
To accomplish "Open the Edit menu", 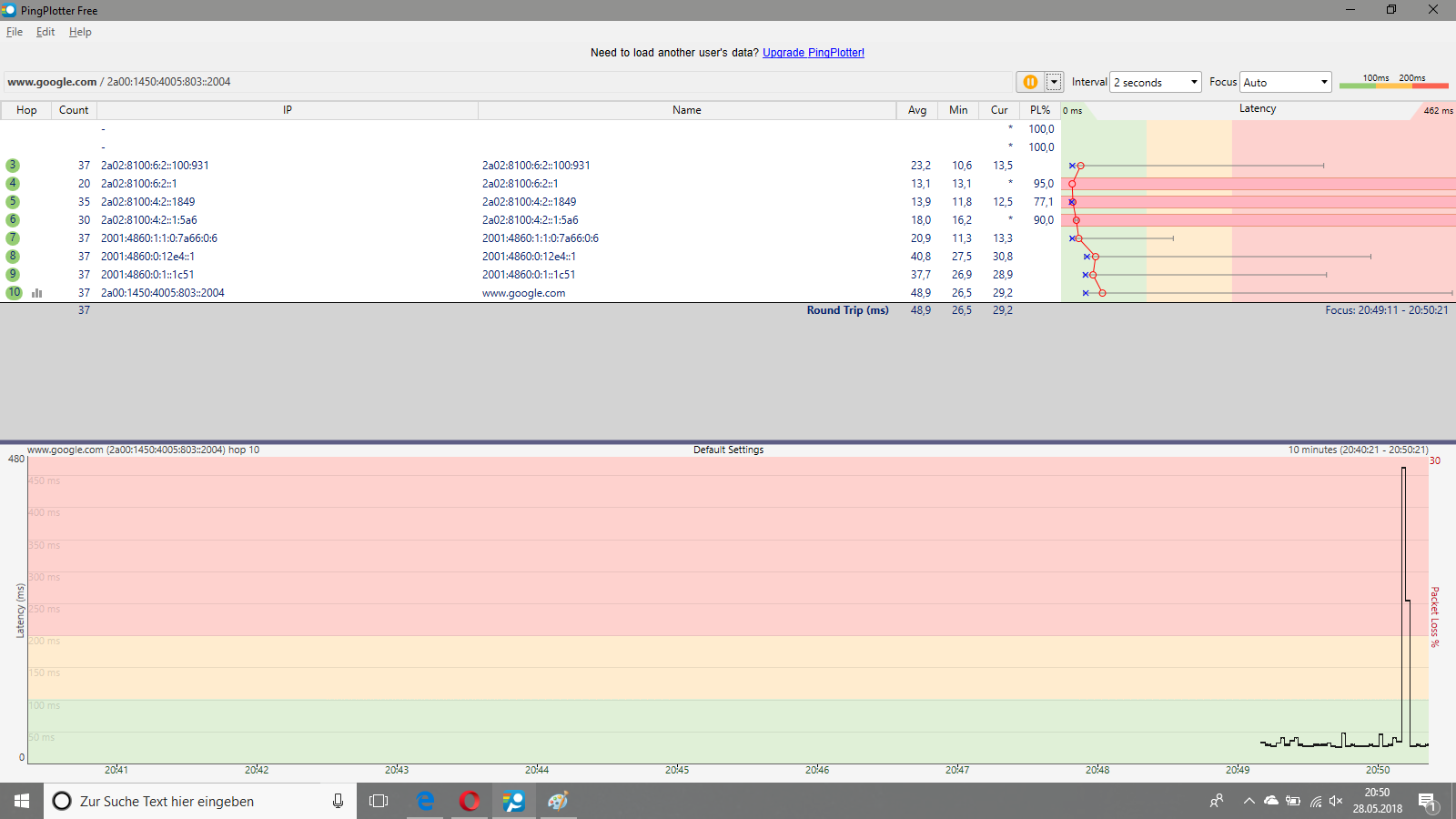I will (x=45, y=32).
